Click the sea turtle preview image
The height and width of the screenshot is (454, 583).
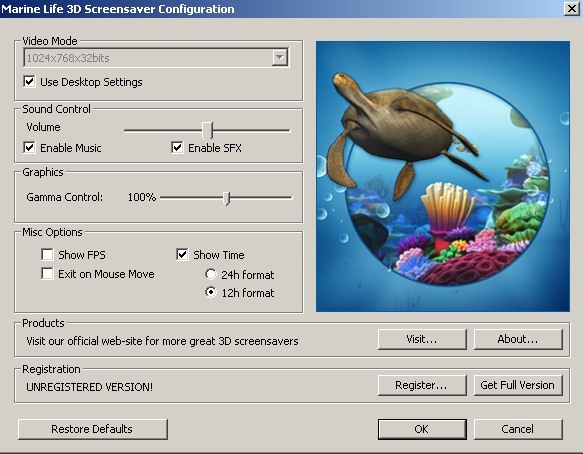point(443,176)
